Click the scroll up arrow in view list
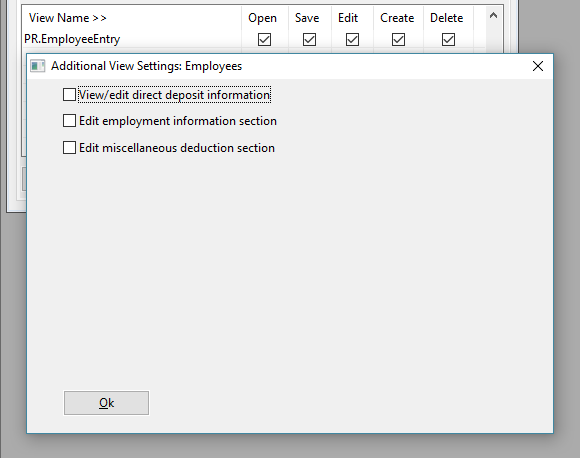Image resolution: width=580 pixels, height=458 pixels. click(493, 16)
